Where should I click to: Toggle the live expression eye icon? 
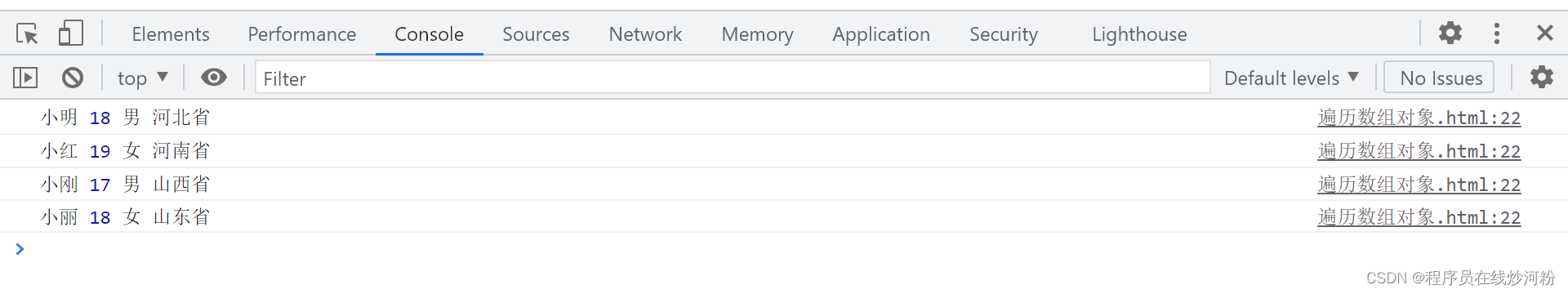[x=214, y=78]
